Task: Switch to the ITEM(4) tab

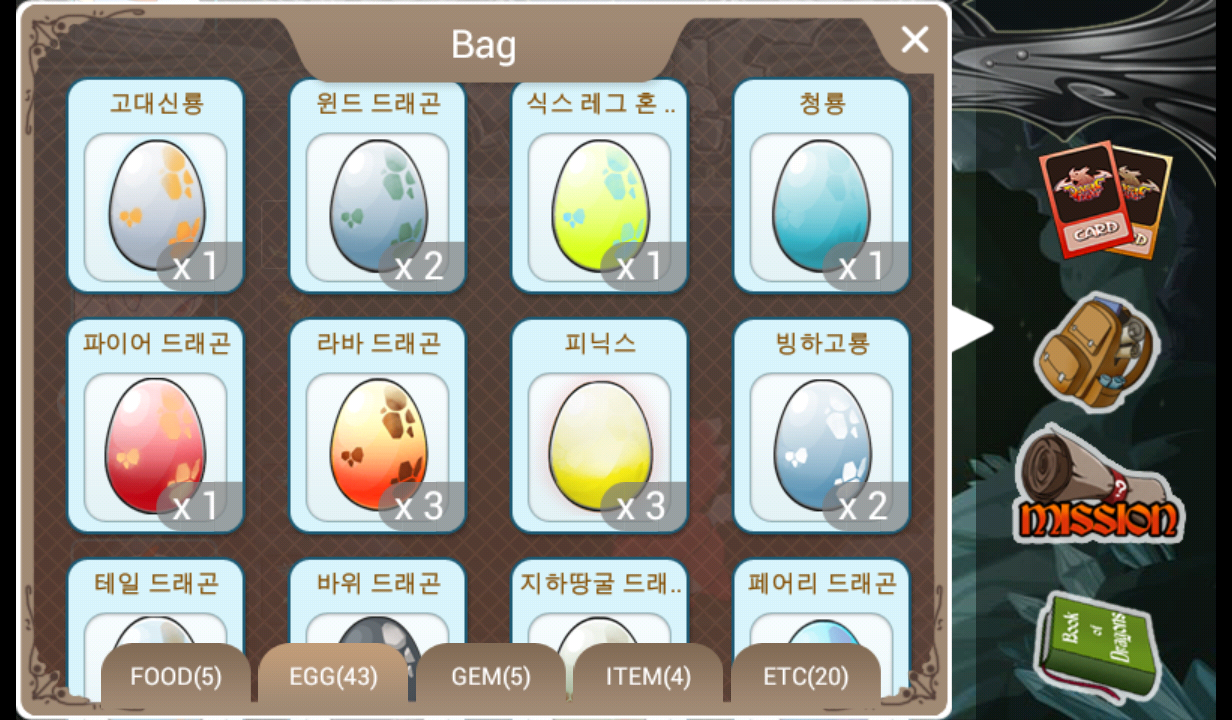Action: pos(648,677)
